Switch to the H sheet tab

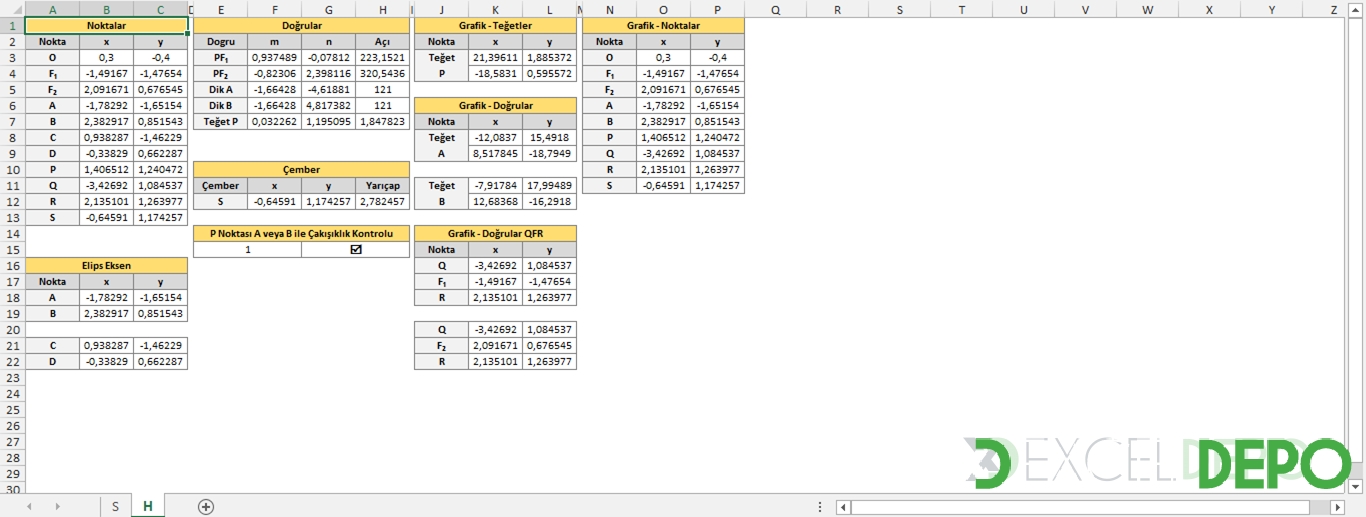point(148,507)
